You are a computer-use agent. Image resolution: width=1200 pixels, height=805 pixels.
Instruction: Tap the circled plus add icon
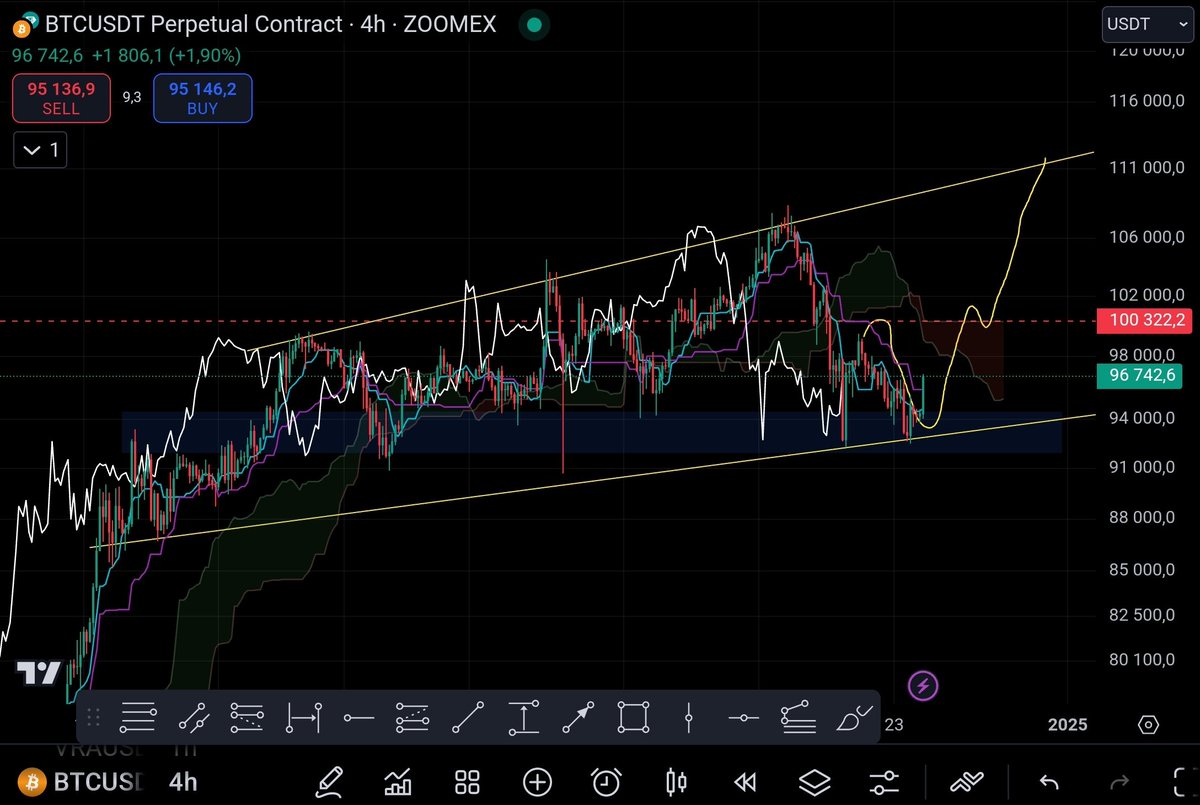[537, 781]
